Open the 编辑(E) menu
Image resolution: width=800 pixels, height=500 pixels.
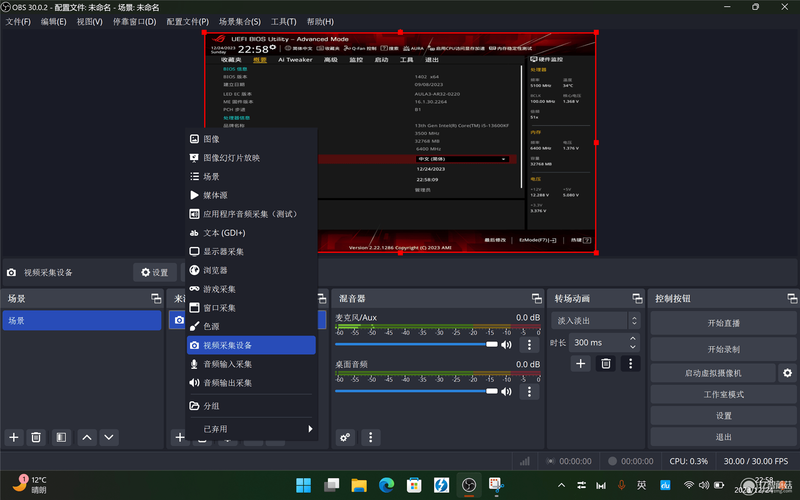54,21
